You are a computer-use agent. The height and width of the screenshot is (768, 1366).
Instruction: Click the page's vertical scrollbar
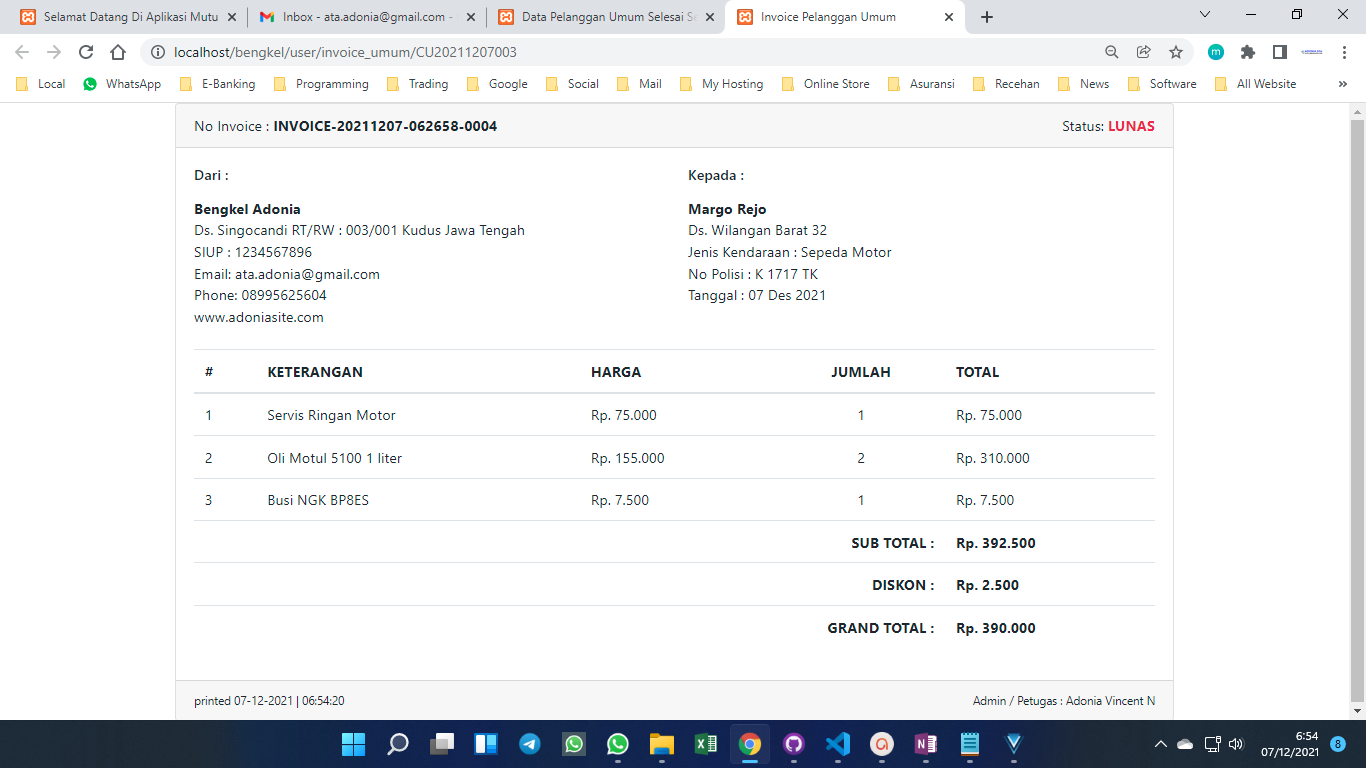(1357, 400)
